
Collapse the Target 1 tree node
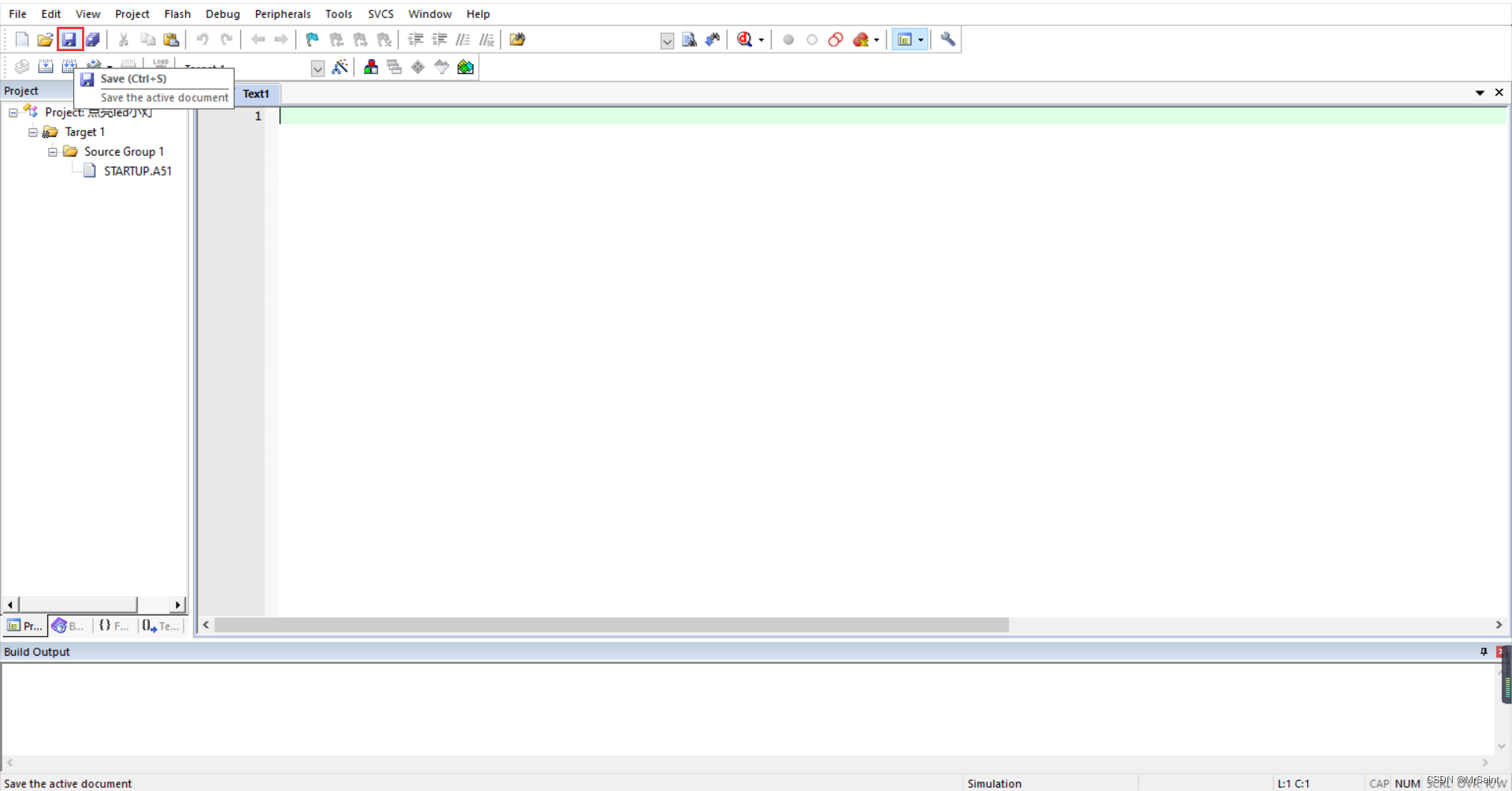pyautogui.click(x=33, y=132)
